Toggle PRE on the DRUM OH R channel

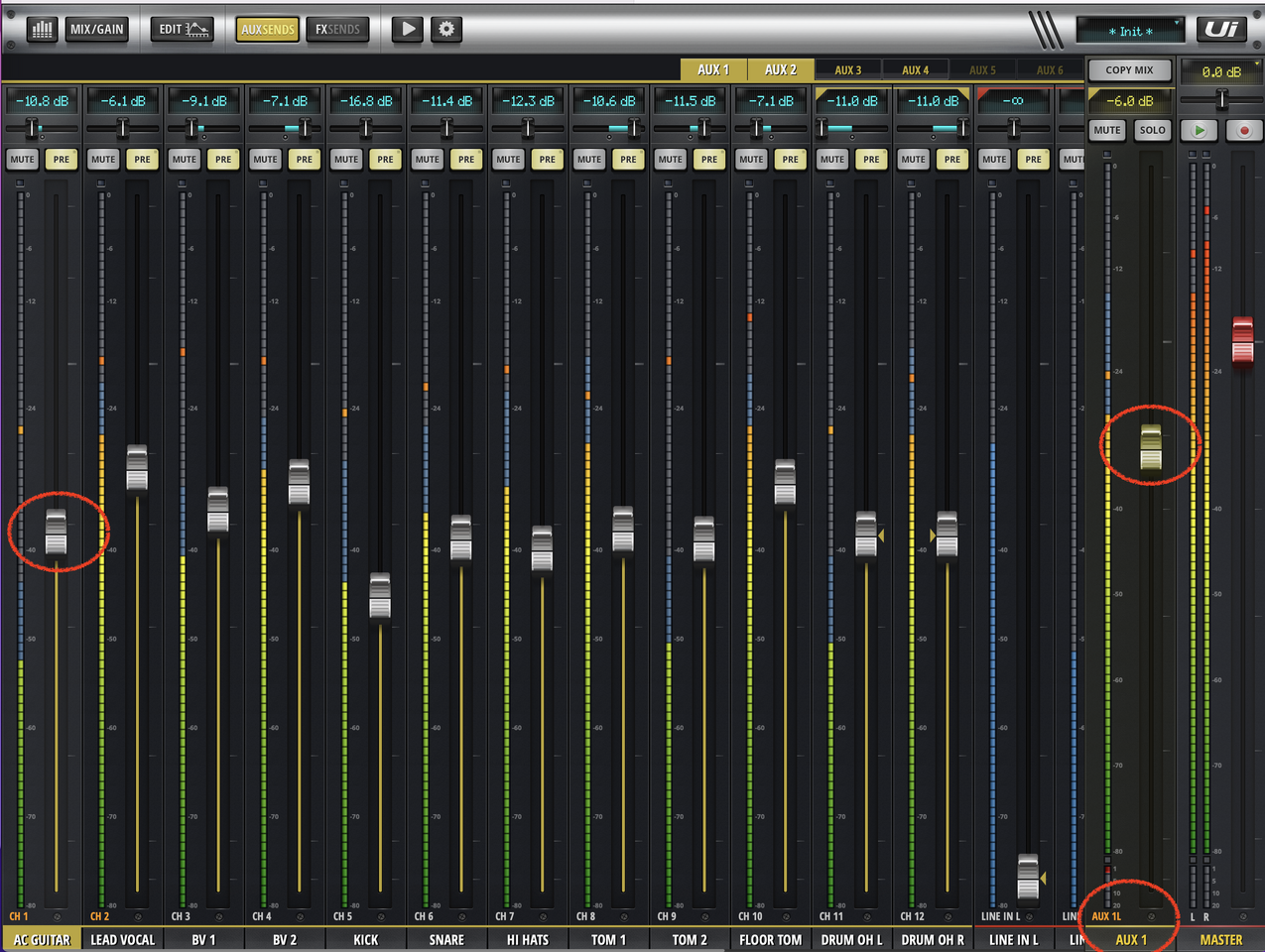952,159
